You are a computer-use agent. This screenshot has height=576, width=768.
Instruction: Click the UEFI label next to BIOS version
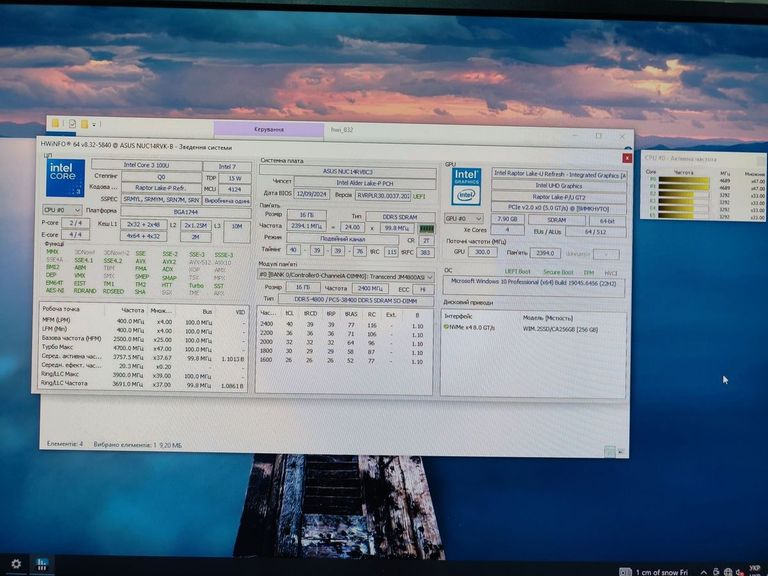pos(420,196)
